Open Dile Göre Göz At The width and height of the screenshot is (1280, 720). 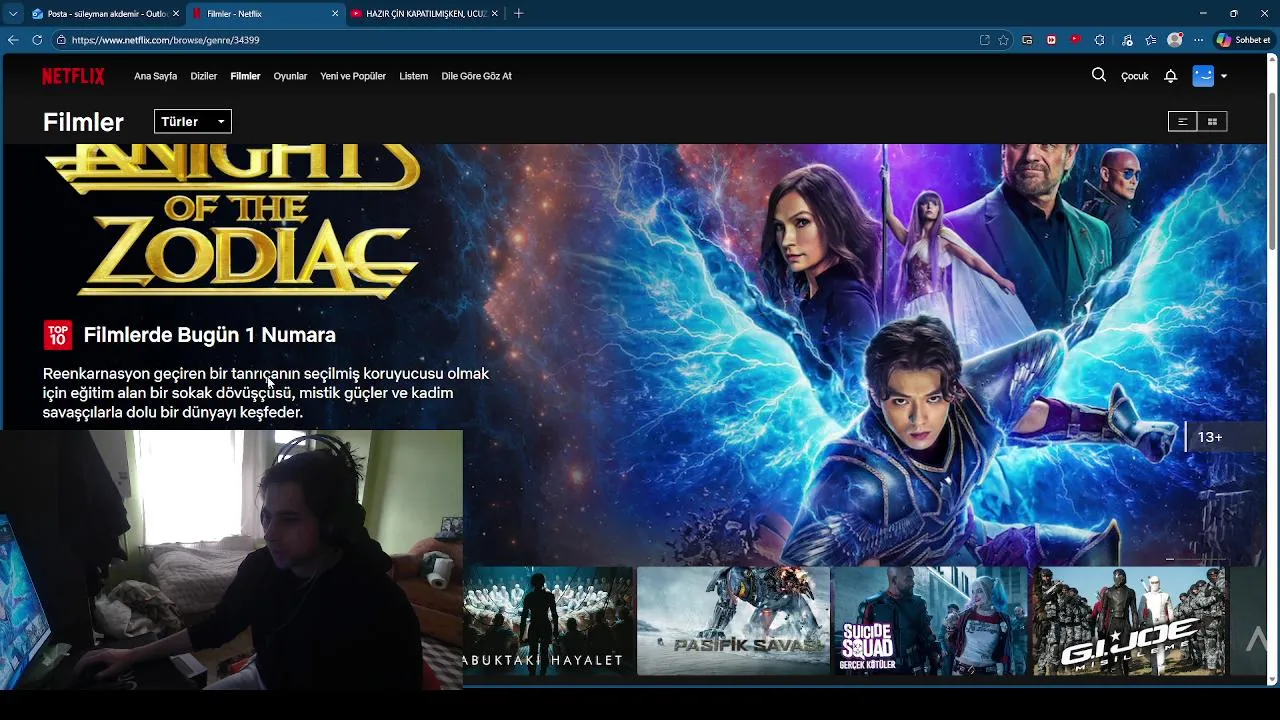click(x=476, y=76)
